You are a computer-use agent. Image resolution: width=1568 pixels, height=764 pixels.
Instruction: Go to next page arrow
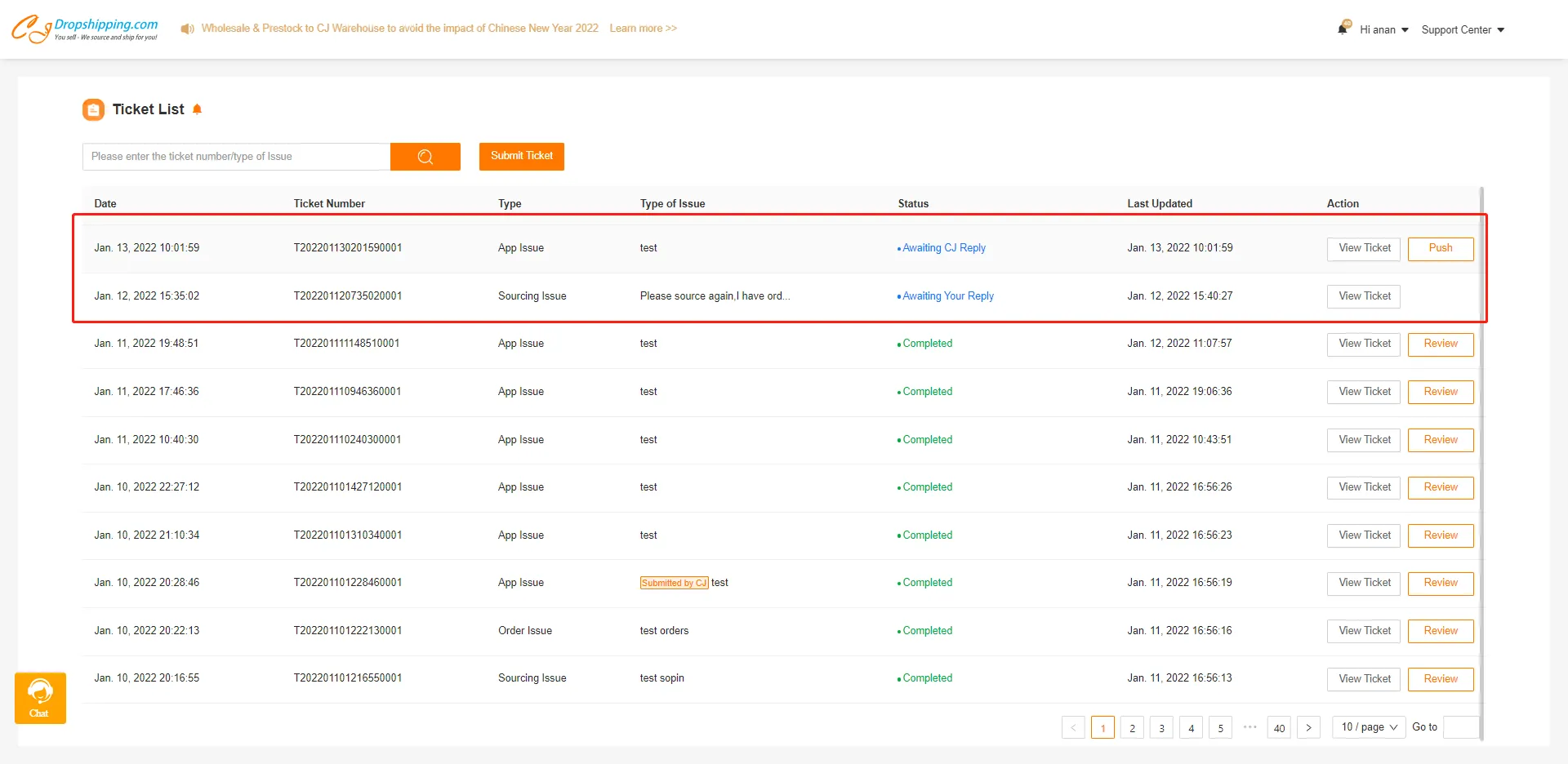click(1308, 727)
